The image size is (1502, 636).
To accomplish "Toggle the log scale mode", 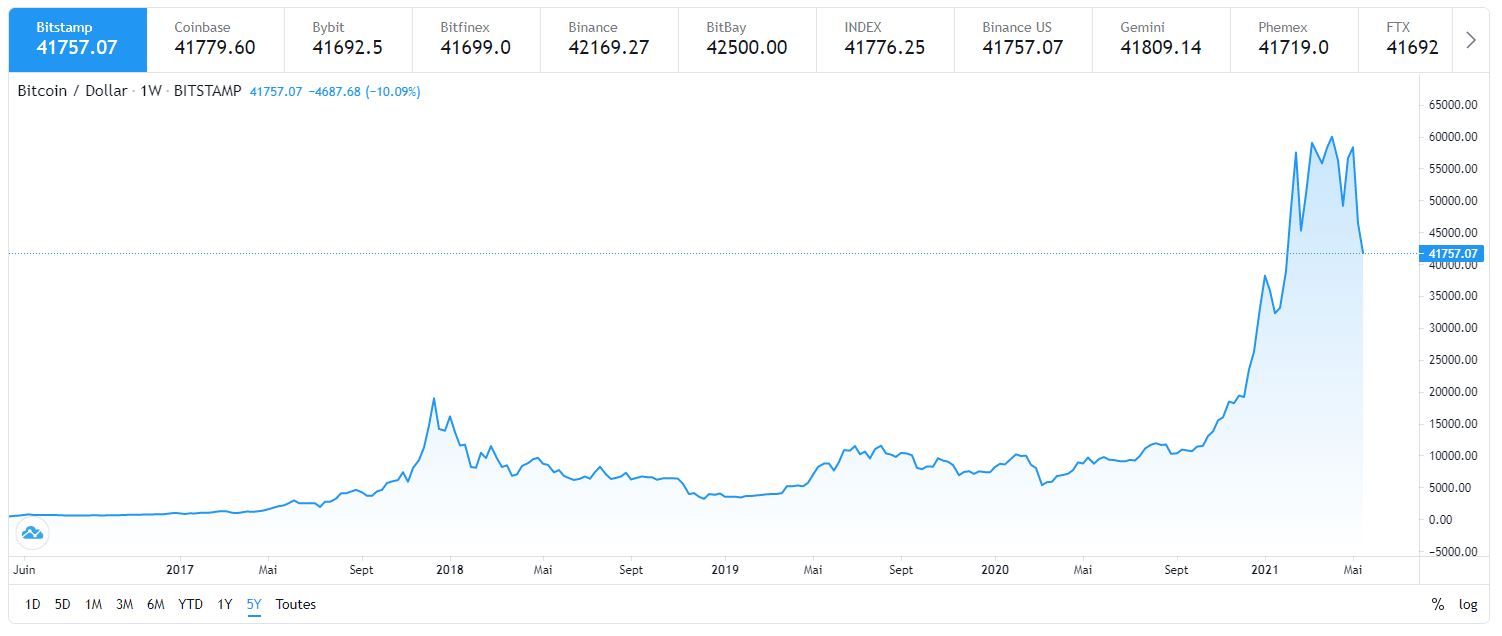I will tap(1468, 604).
